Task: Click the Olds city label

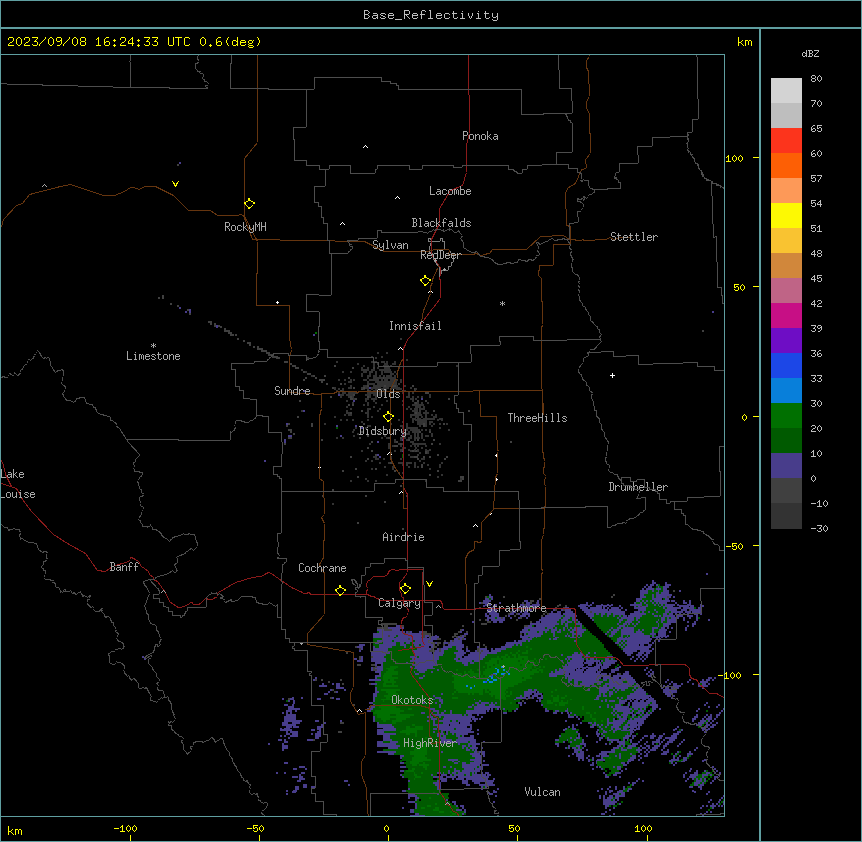Action: coord(388,394)
